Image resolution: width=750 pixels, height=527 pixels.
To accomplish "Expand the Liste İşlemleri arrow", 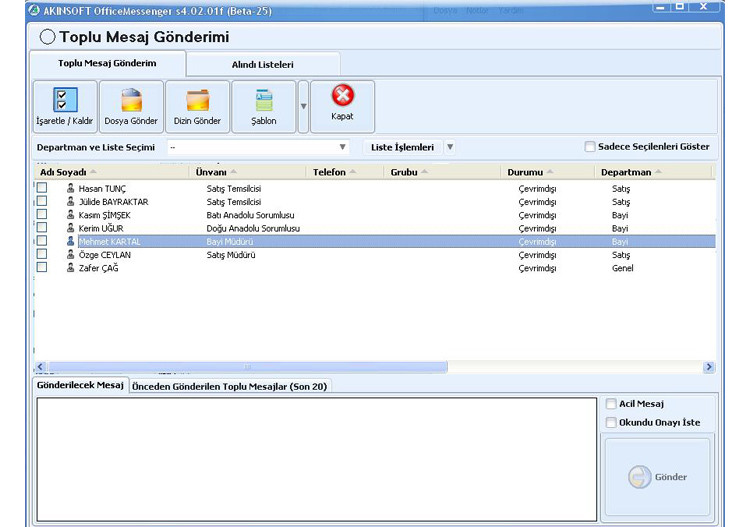I will pos(450,147).
